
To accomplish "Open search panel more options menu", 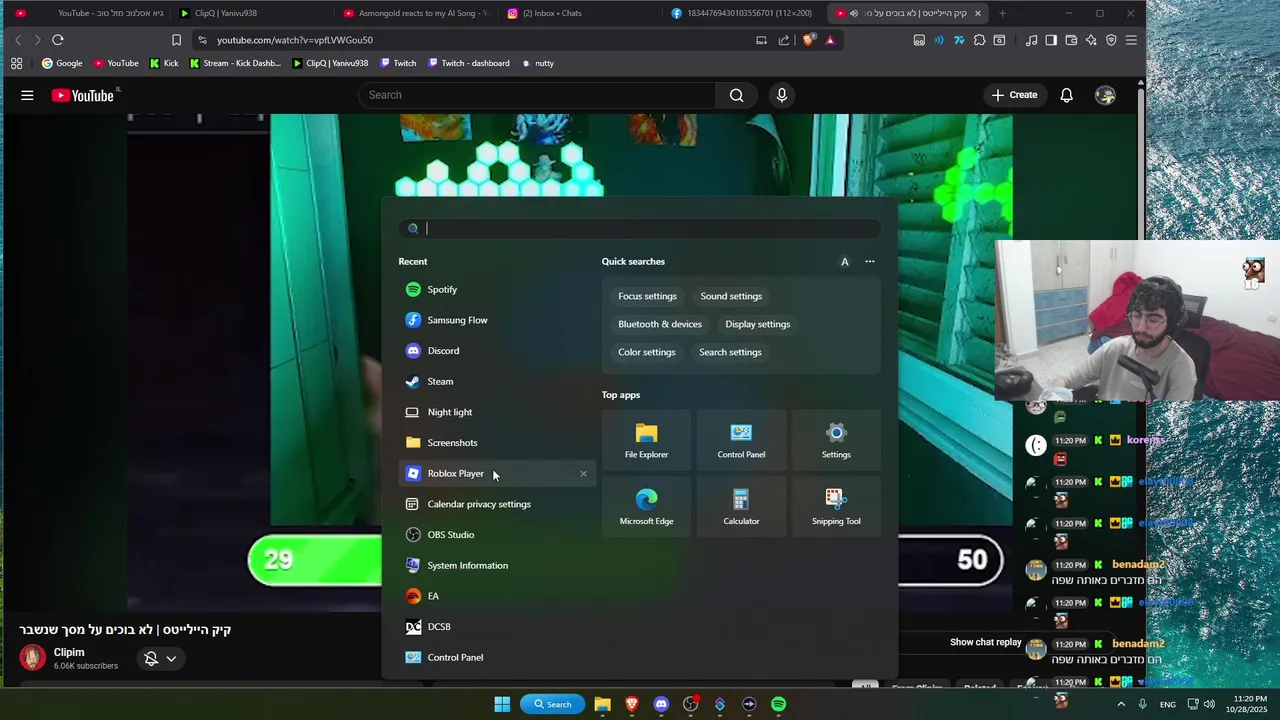I will pyautogui.click(x=870, y=262).
